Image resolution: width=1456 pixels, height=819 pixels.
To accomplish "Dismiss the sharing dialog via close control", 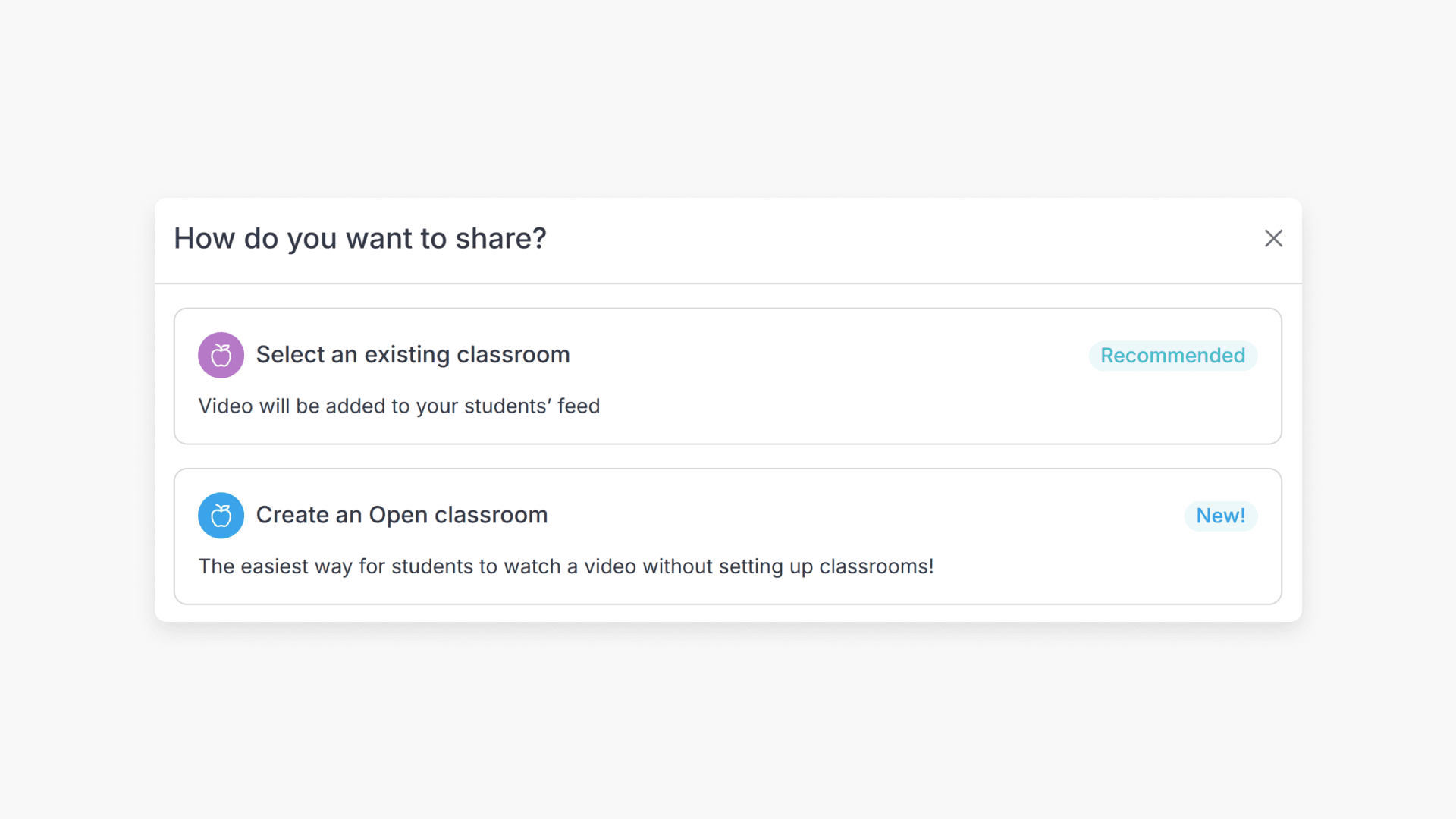I will click(x=1273, y=238).
